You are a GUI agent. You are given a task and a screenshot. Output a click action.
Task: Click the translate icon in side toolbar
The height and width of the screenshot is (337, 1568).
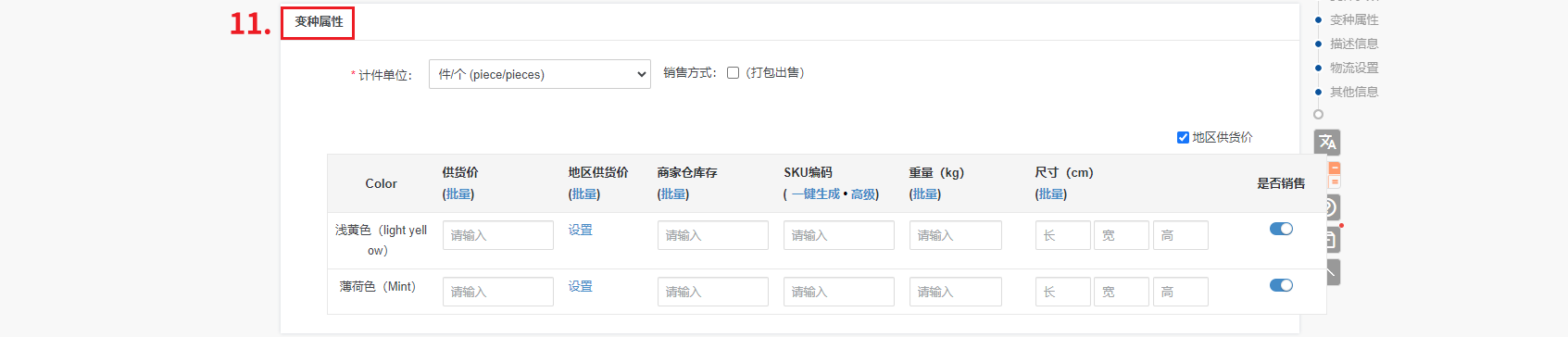click(1327, 142)
